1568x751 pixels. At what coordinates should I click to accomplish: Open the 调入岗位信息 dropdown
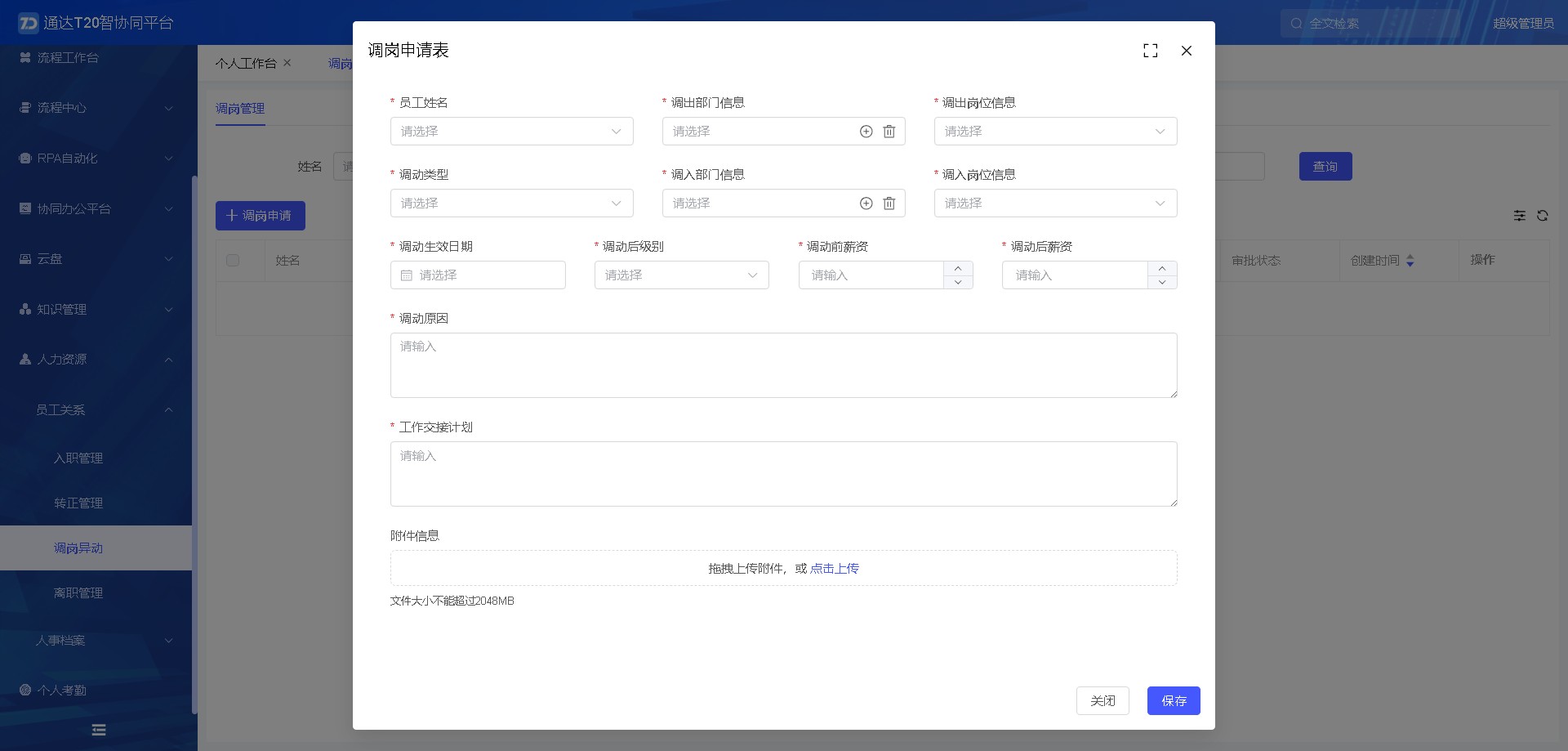(1056, 203)
